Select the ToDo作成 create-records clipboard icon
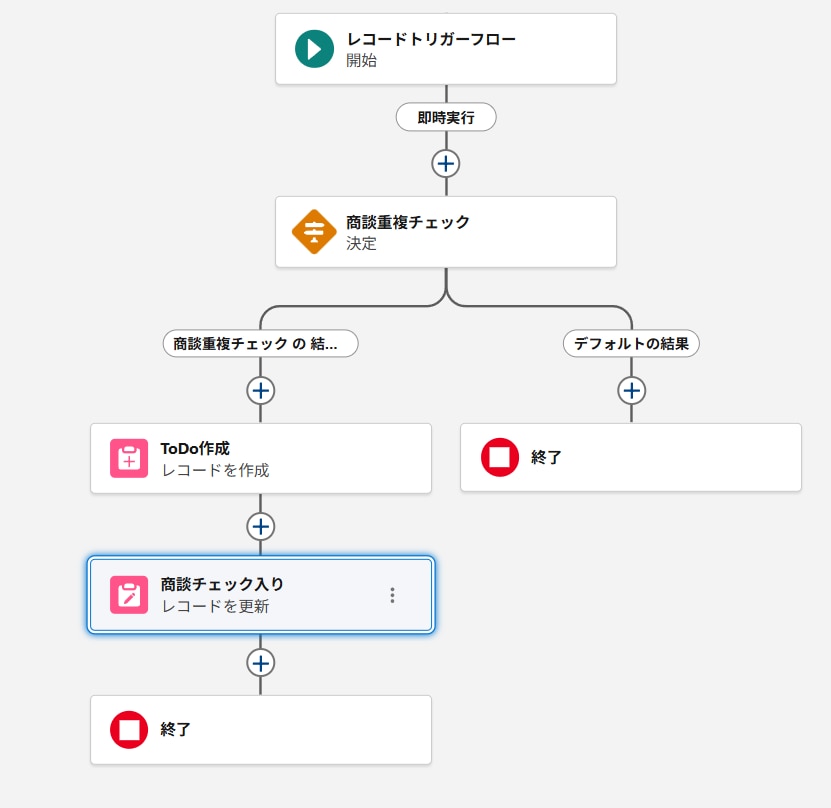The width and height of the screenshot is (831, 808). click(126, 458)
